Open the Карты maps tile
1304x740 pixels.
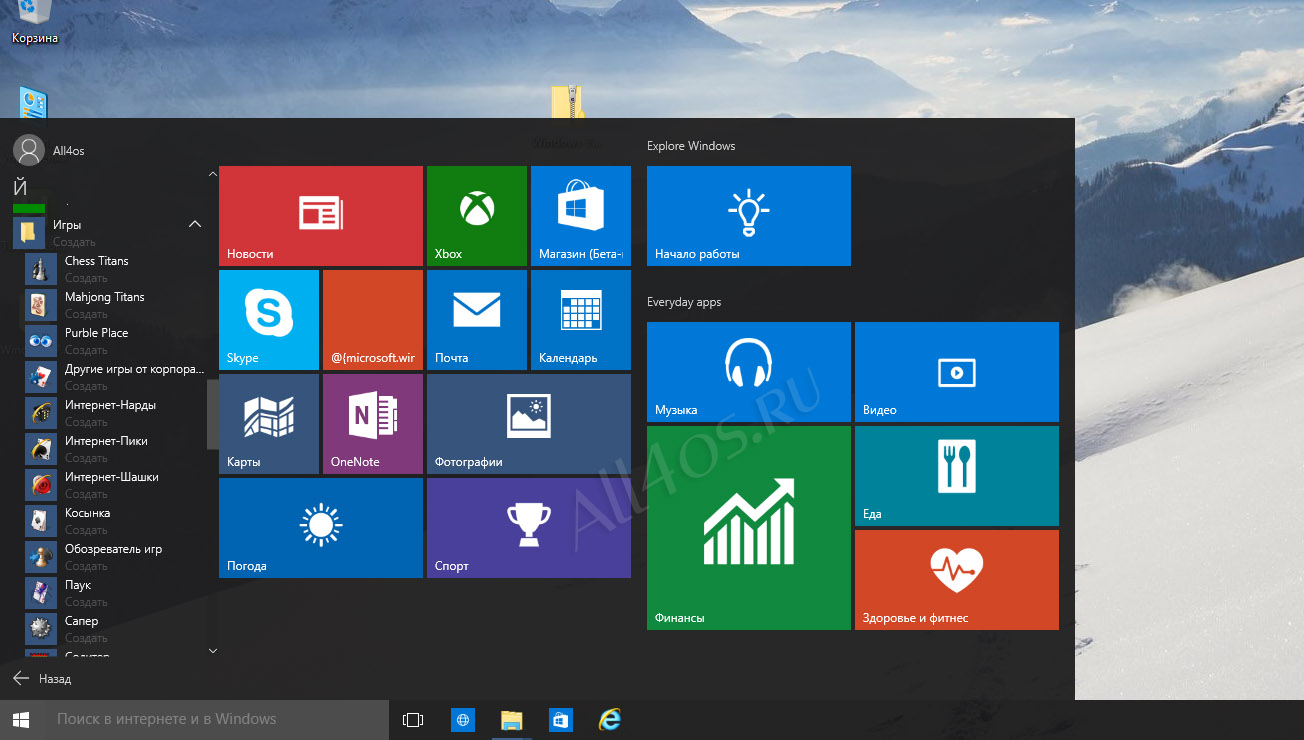coord(269,424)
